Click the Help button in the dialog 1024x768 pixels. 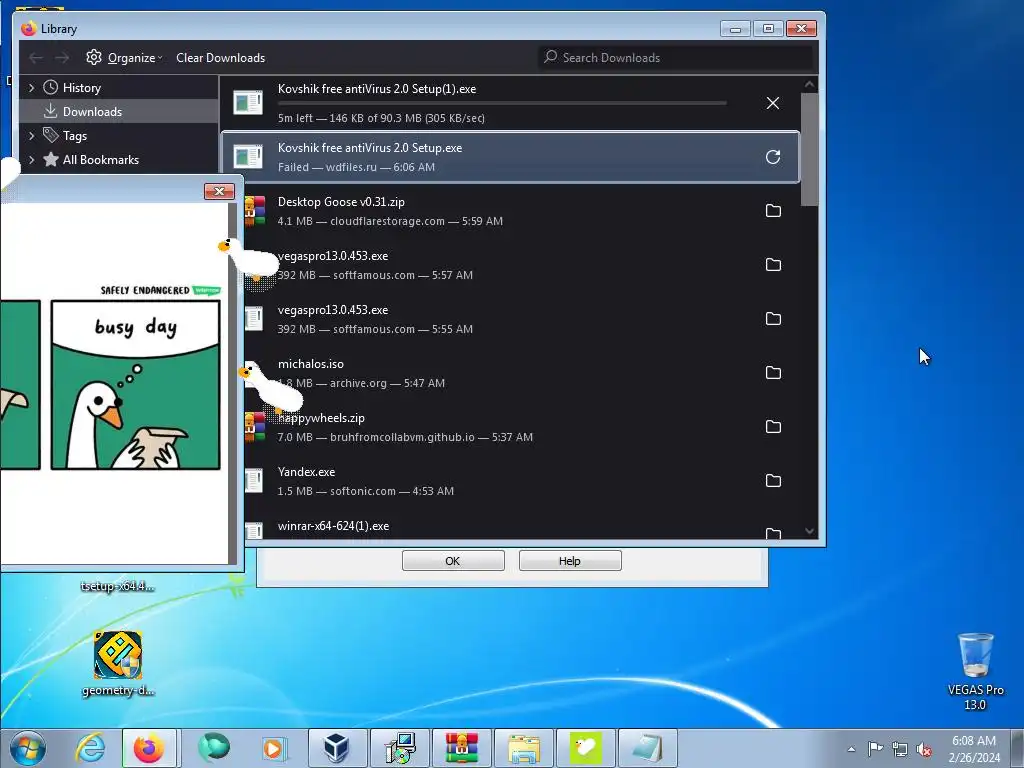pos(570,560)
